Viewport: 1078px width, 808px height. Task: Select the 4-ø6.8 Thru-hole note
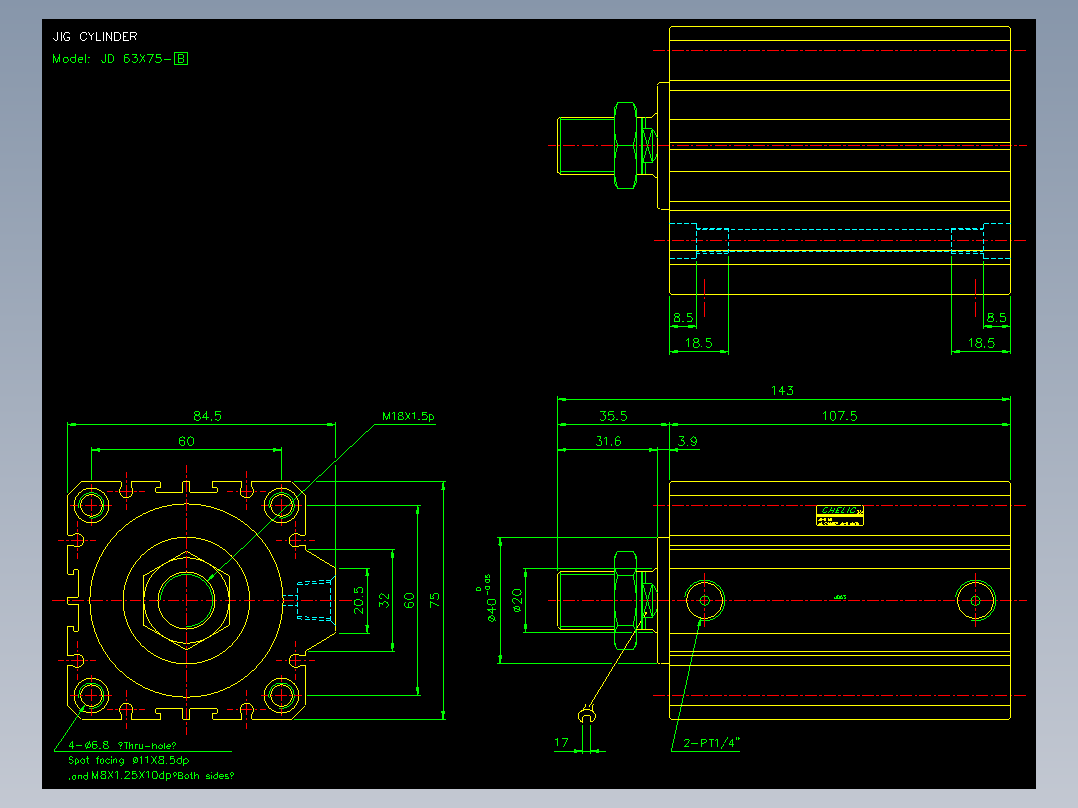coord(122,745)
